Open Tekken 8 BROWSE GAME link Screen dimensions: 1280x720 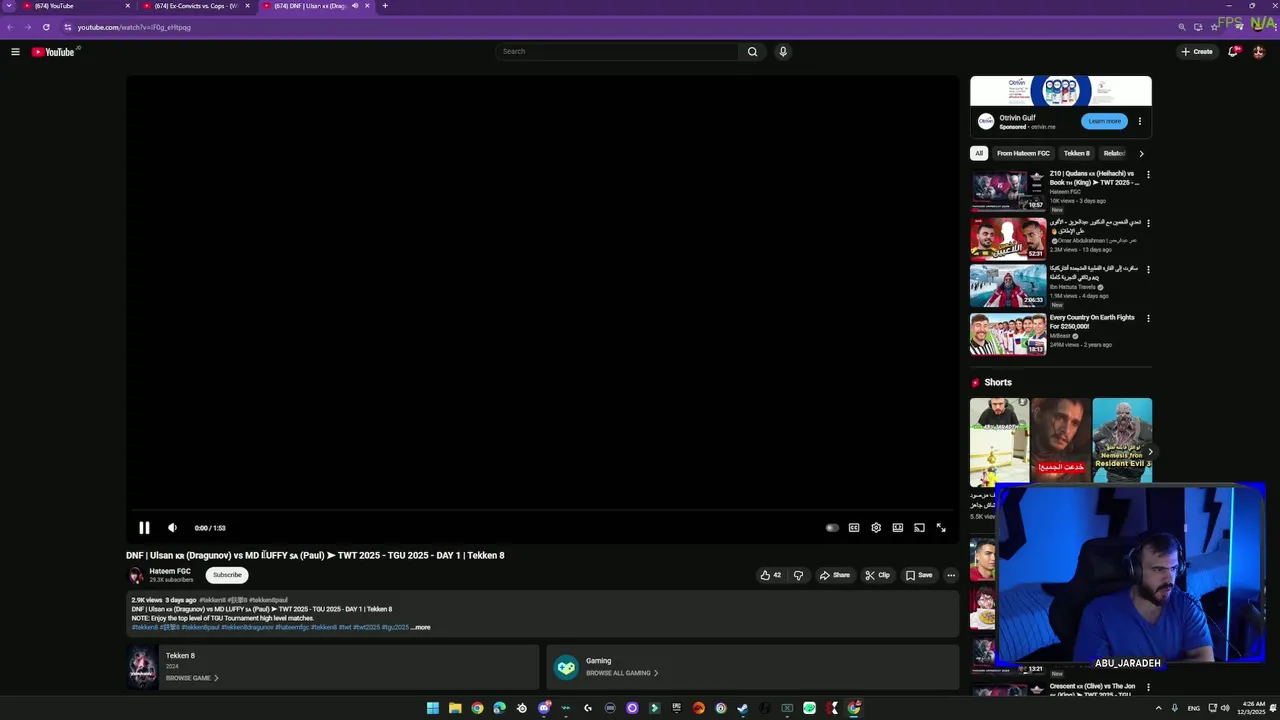(192, 678)
